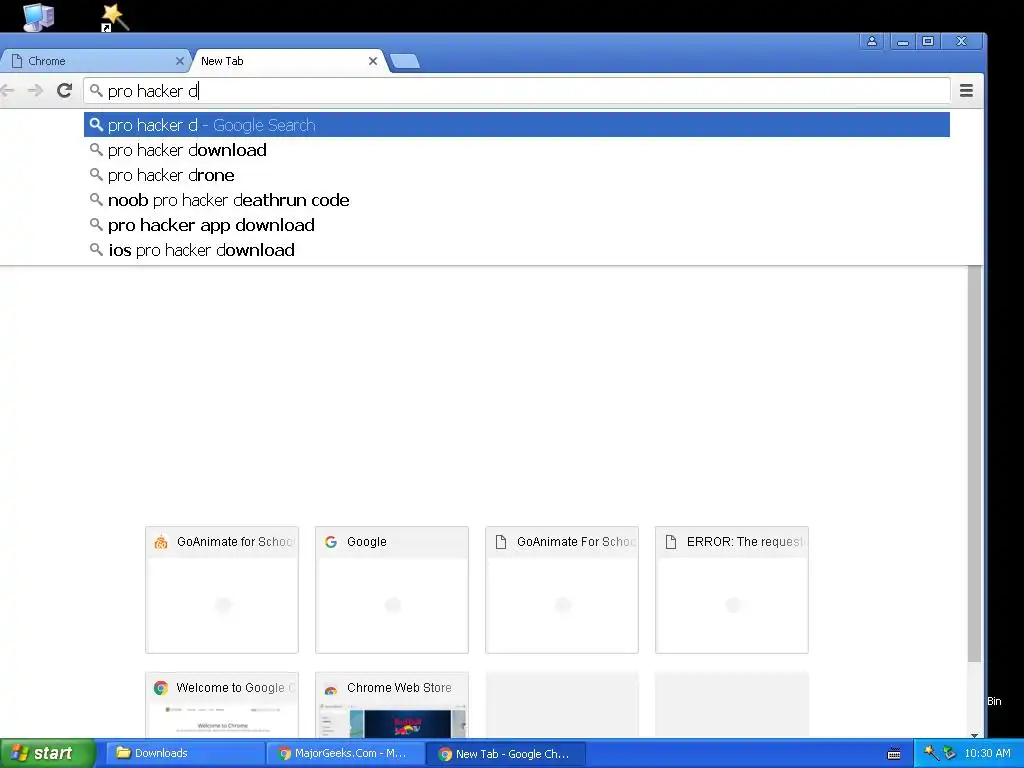Open the Google most-visited thumbnail

[x=392, y=590]
